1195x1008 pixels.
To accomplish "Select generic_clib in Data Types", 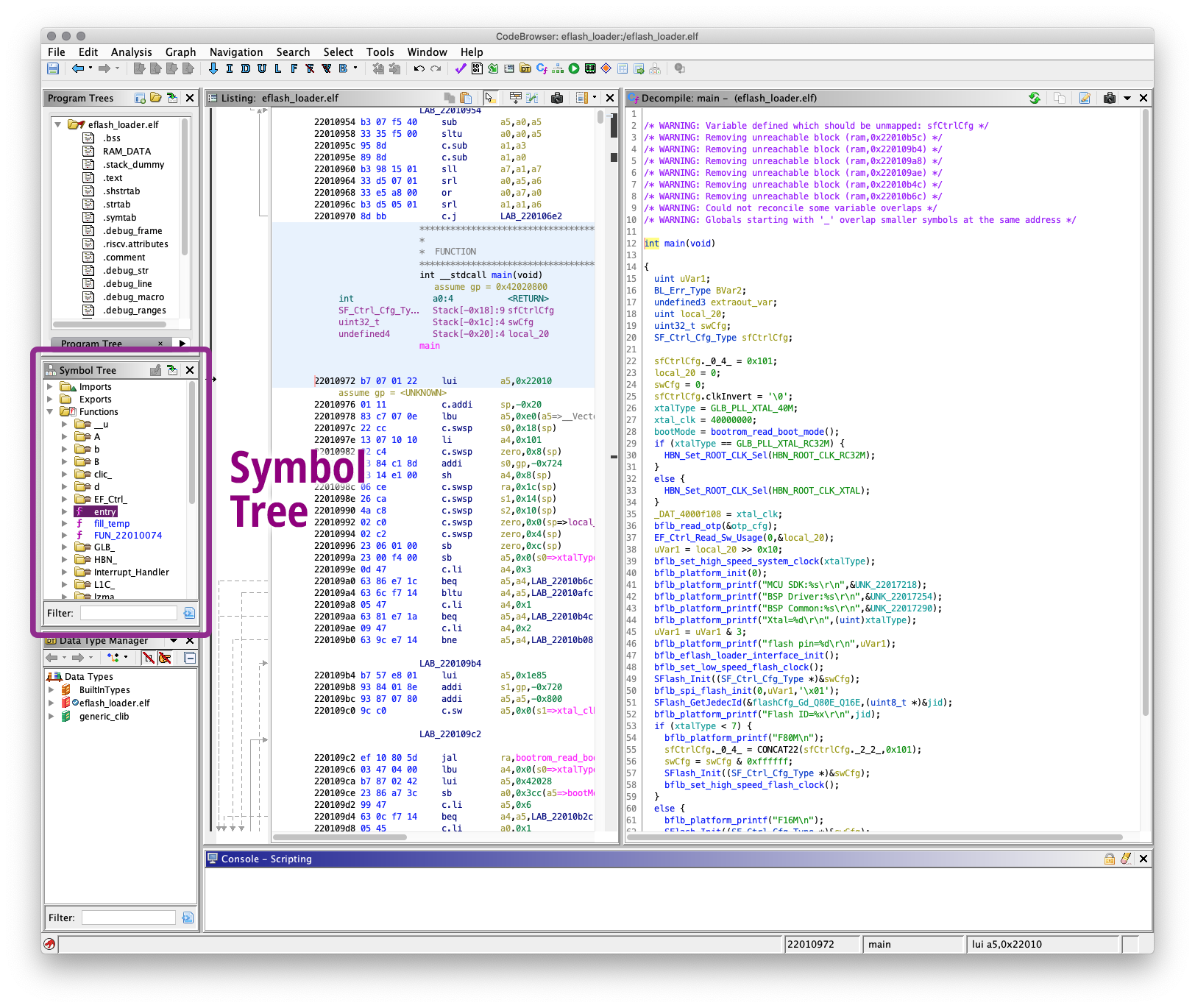I will pos(104,717).
